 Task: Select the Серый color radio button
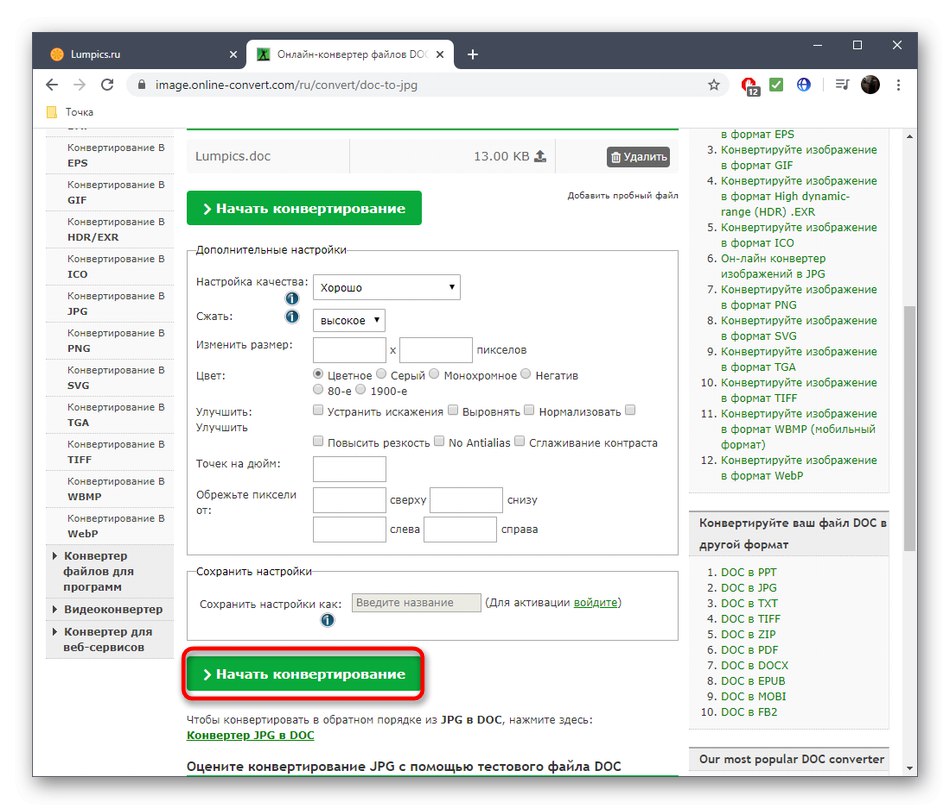point(381,374)
